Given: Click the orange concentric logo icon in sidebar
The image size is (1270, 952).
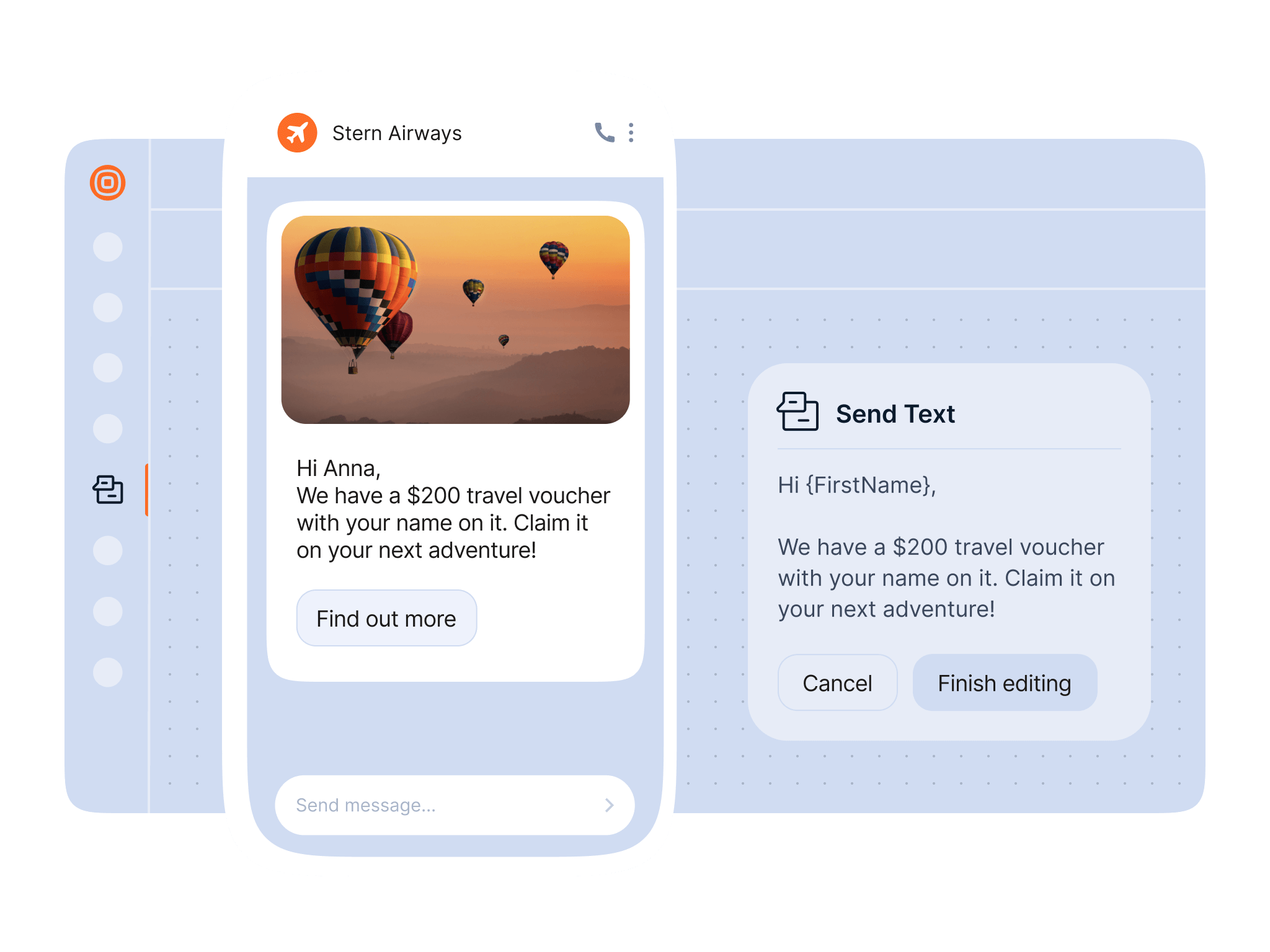Looking at the screenshot, I should tap(108, 183).
